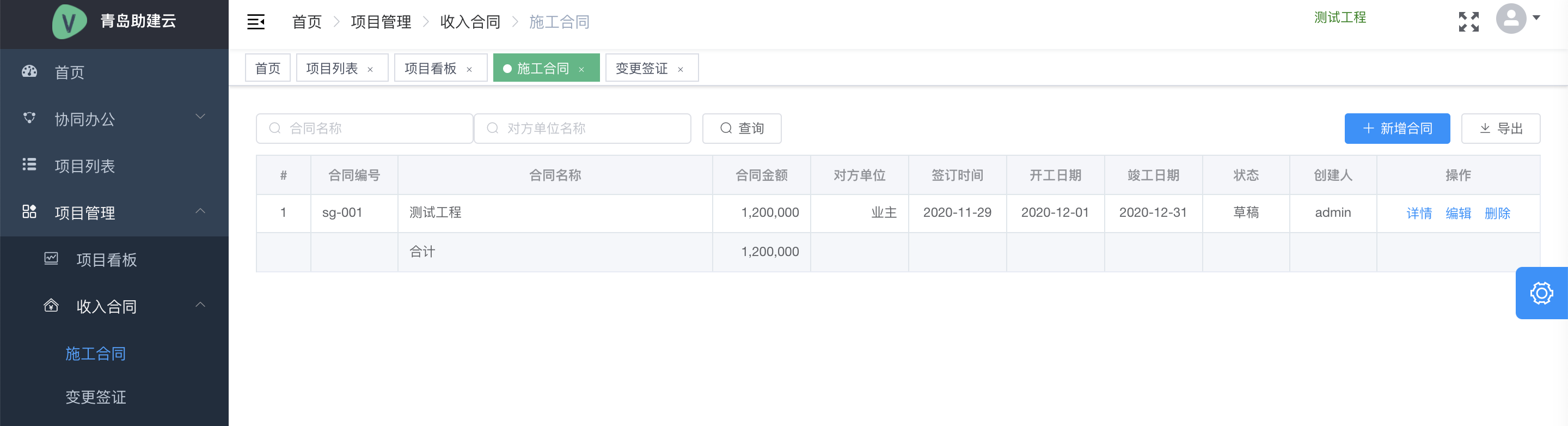Open the user account dropdown arrow

click(1536, 19)
